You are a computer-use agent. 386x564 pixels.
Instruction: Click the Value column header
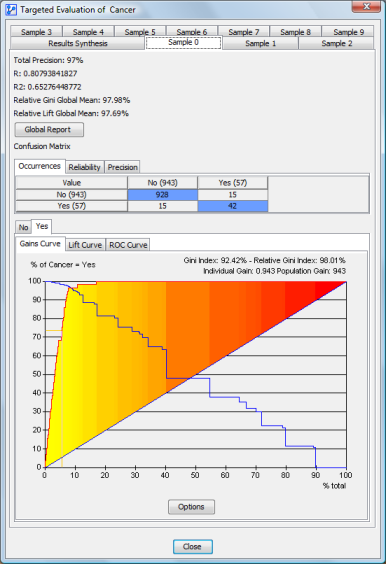pyautogui.click(x=72, y=183)
